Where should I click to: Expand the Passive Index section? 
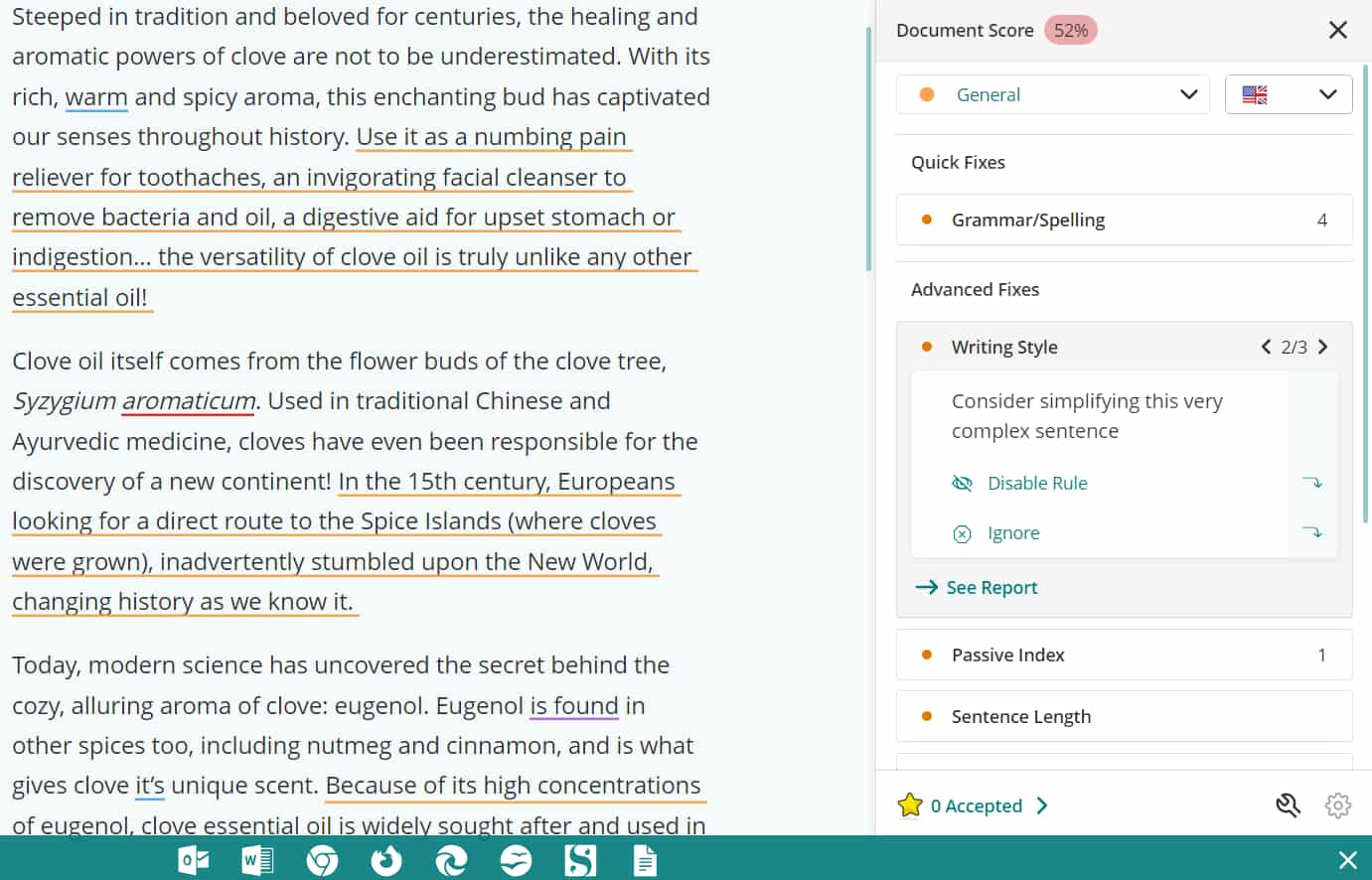point(1124,655)
